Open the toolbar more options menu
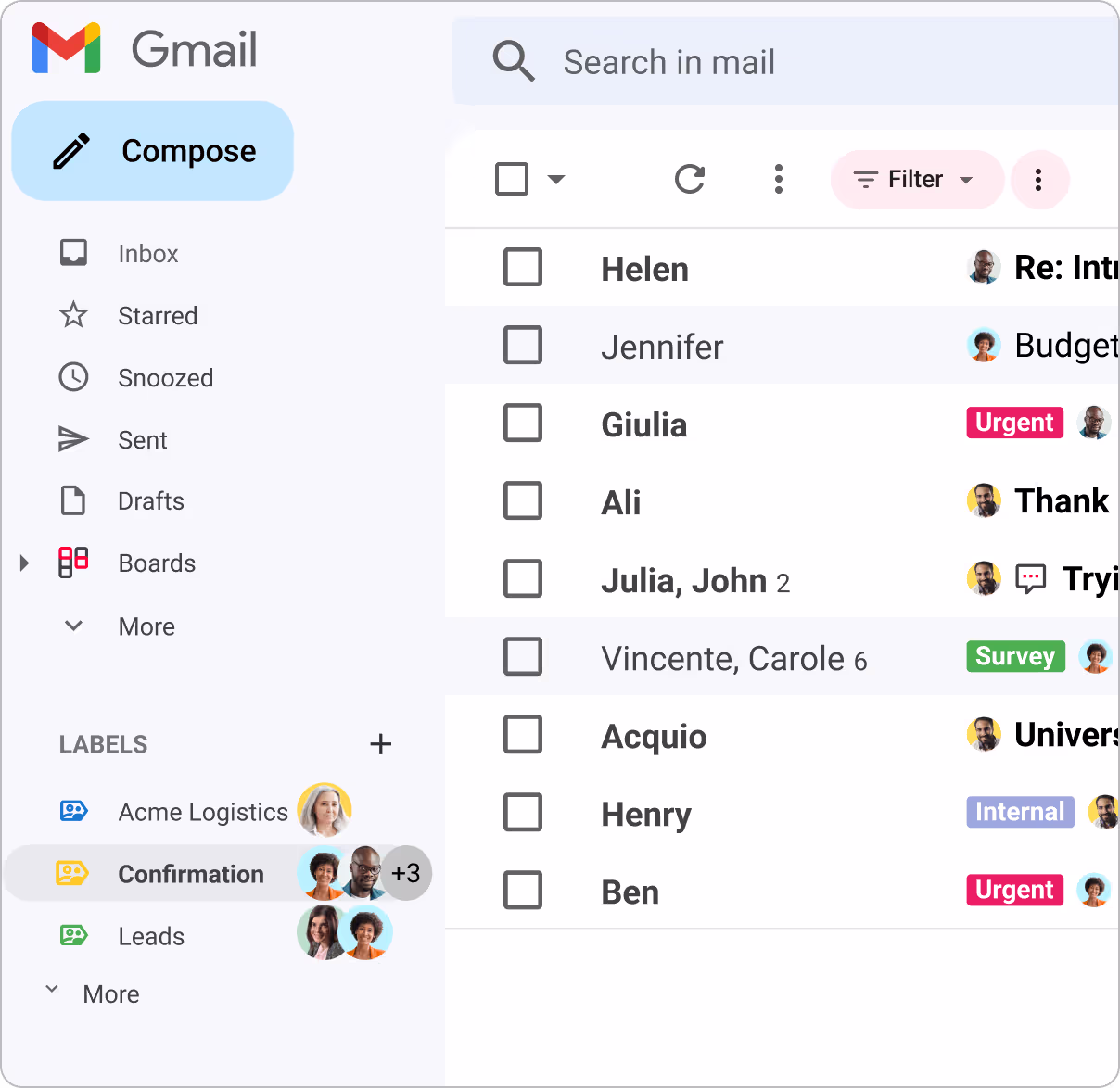This screenshot has width=1120, height=1088. pyautogui.click(x=779, y=179)
